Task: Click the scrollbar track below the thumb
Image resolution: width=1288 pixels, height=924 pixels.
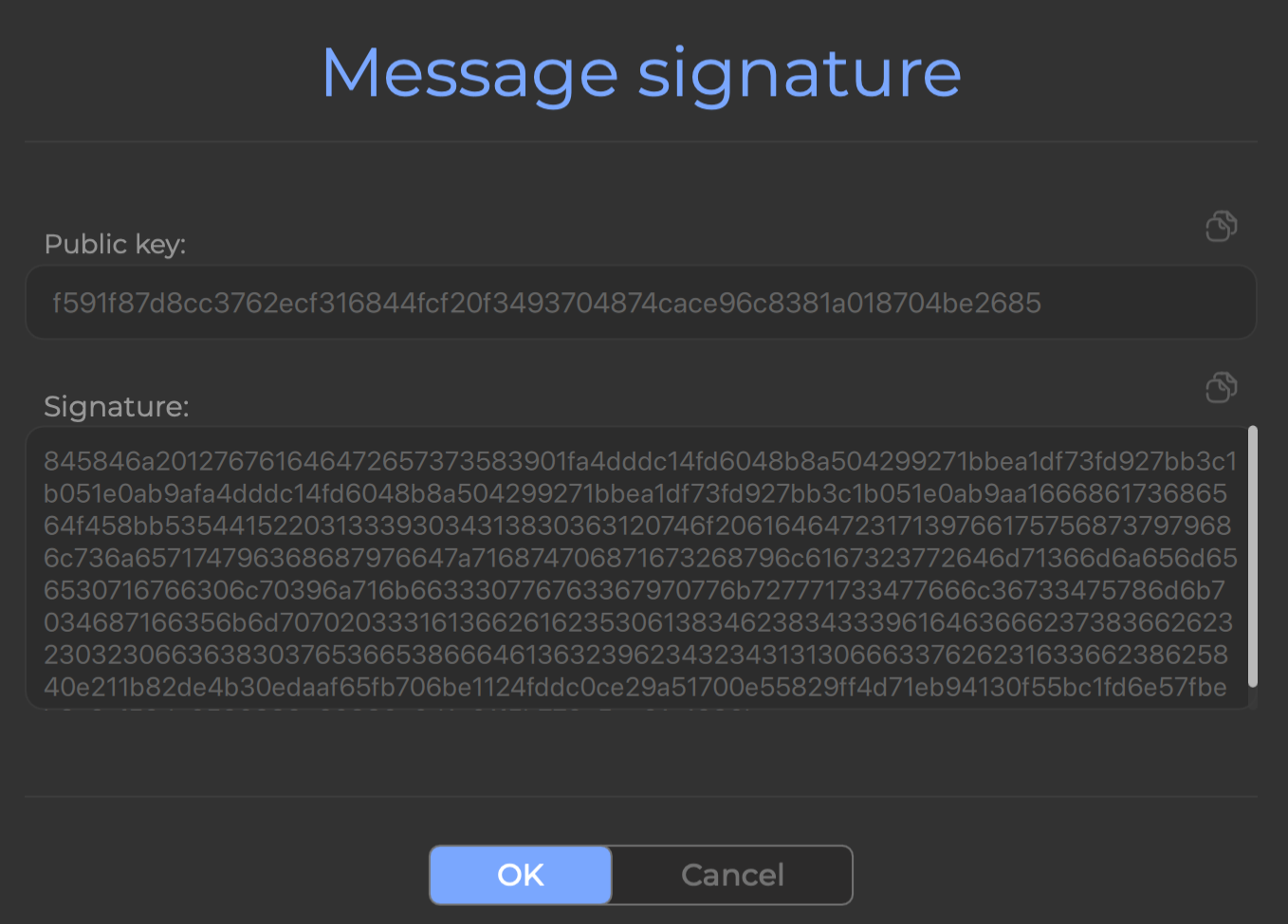Action: coord(1252,698)
